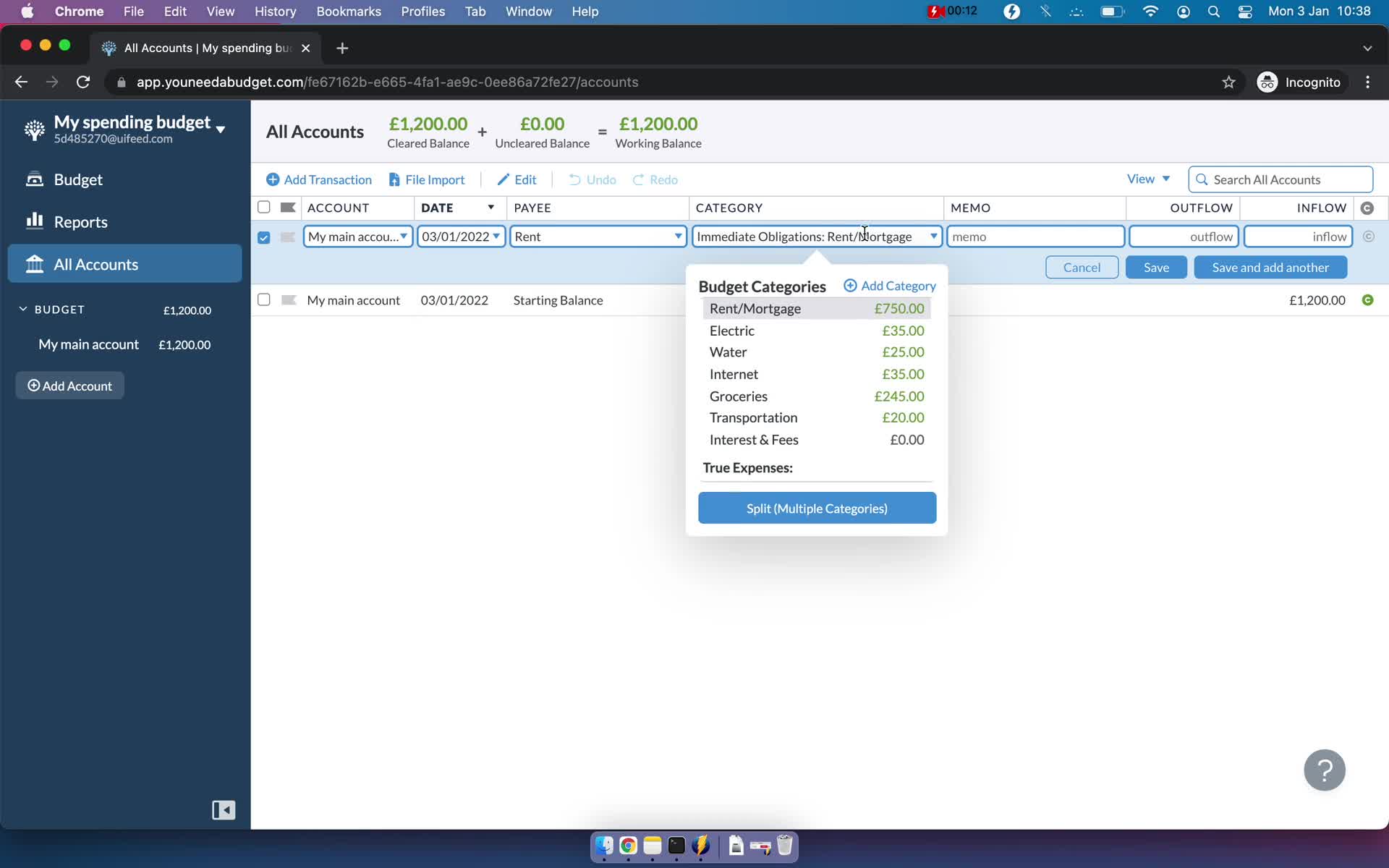Select the Groceries budget category
This screenshot has width=1389, height=868.
click(x=738, y=395)
